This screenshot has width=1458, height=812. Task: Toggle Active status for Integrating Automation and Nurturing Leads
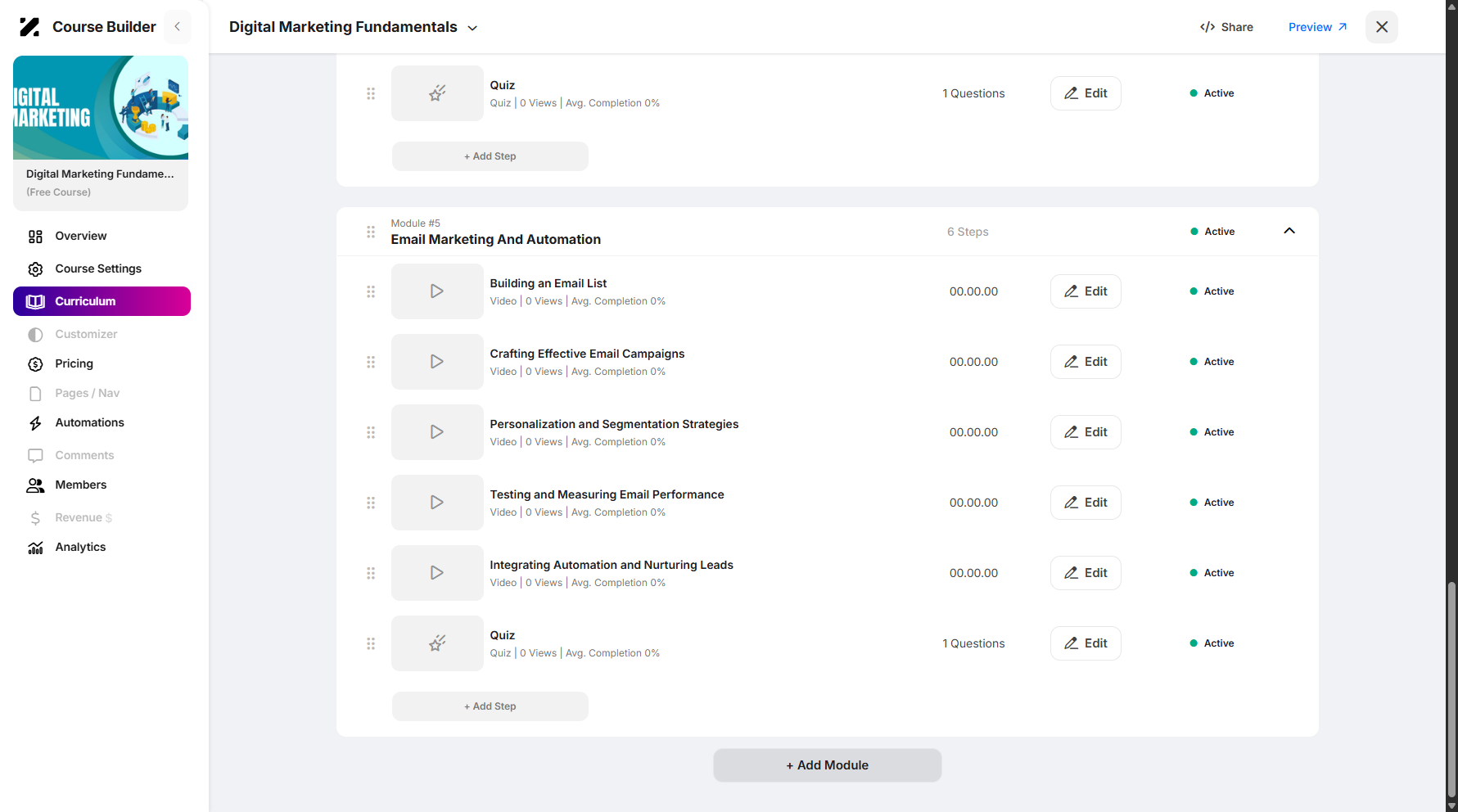pyautogui.click(x=1212, y=573)
